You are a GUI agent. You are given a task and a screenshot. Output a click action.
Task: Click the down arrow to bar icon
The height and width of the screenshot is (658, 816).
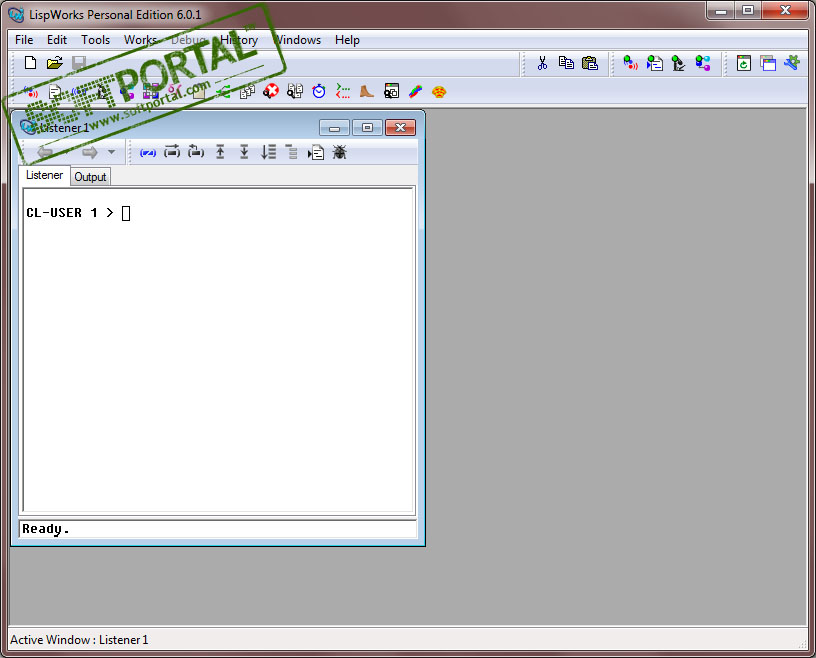click(244, 152)
